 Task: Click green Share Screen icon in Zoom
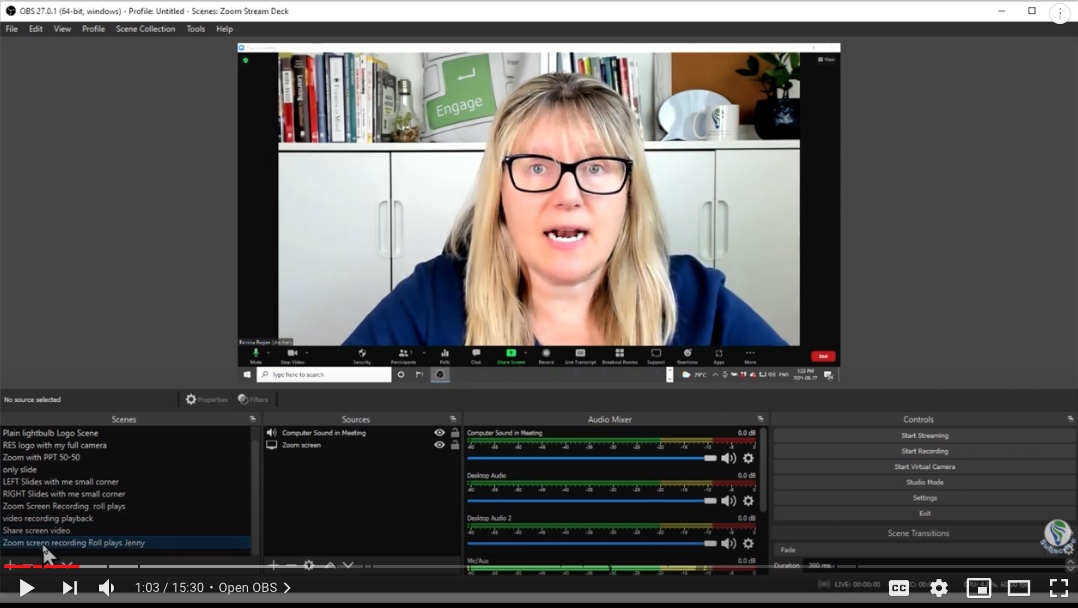511,354
